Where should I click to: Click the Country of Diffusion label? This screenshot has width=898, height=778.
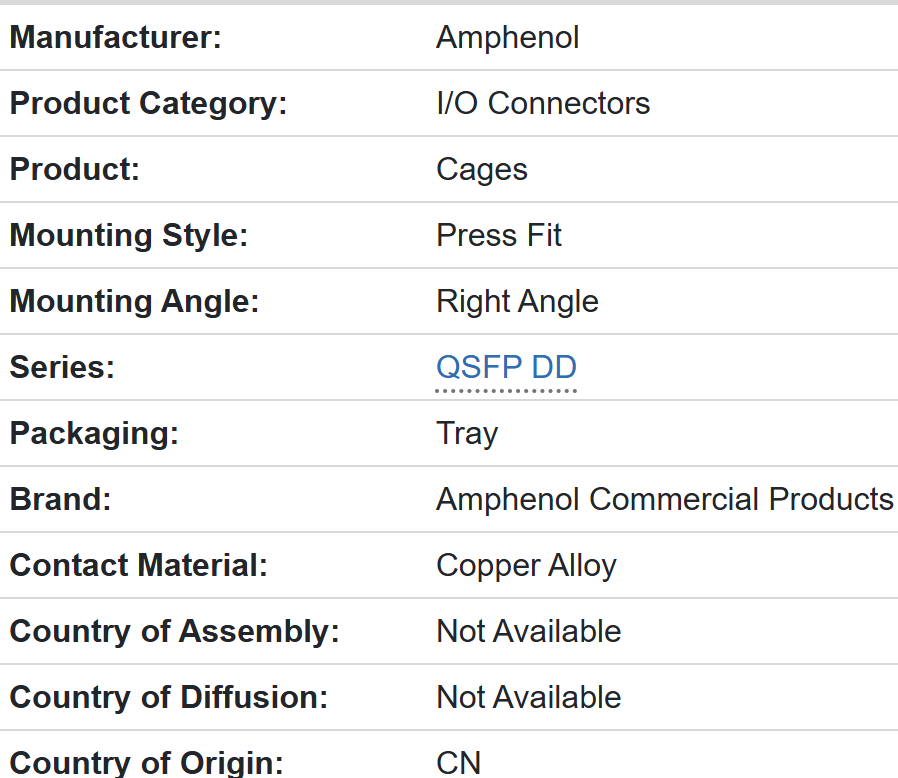[168, 698]
